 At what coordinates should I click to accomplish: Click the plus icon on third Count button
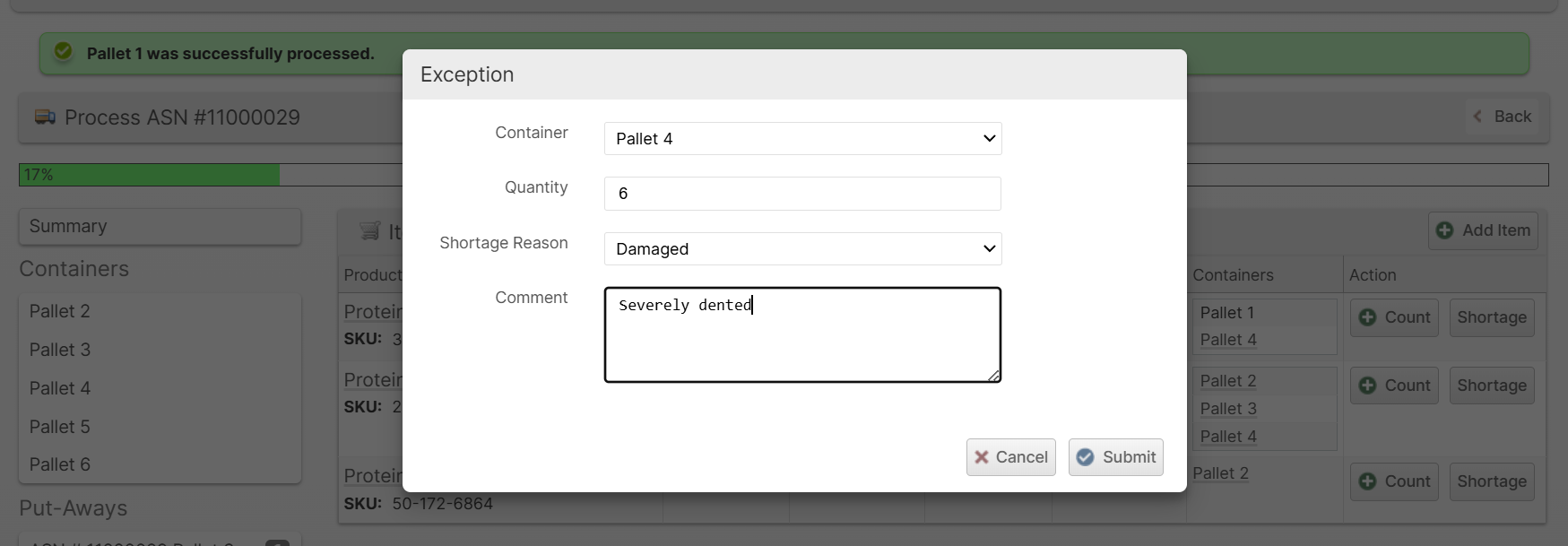point(1367,481)
